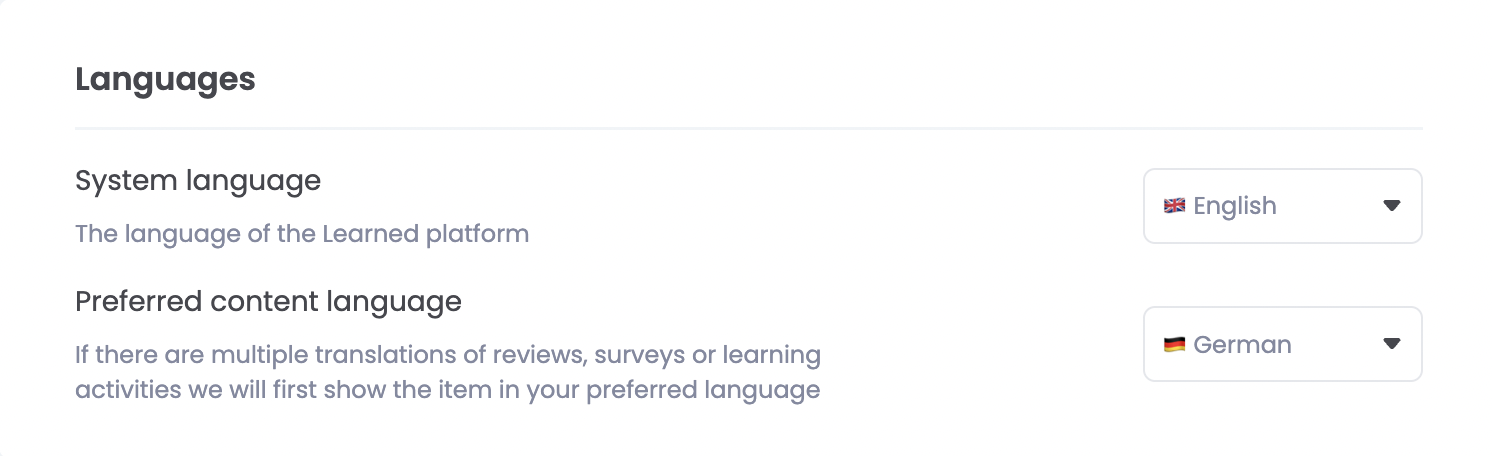Open the Preferred content language dropdown

click(x=1281, y=344)
